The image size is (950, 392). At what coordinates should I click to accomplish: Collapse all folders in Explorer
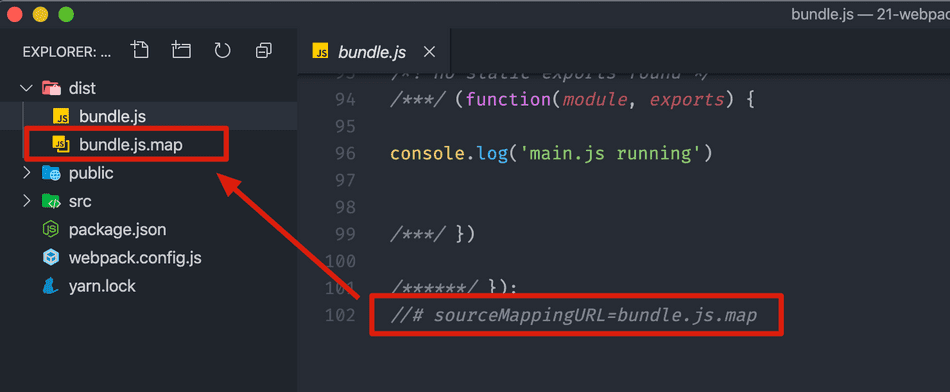click(x=264, y=51)
